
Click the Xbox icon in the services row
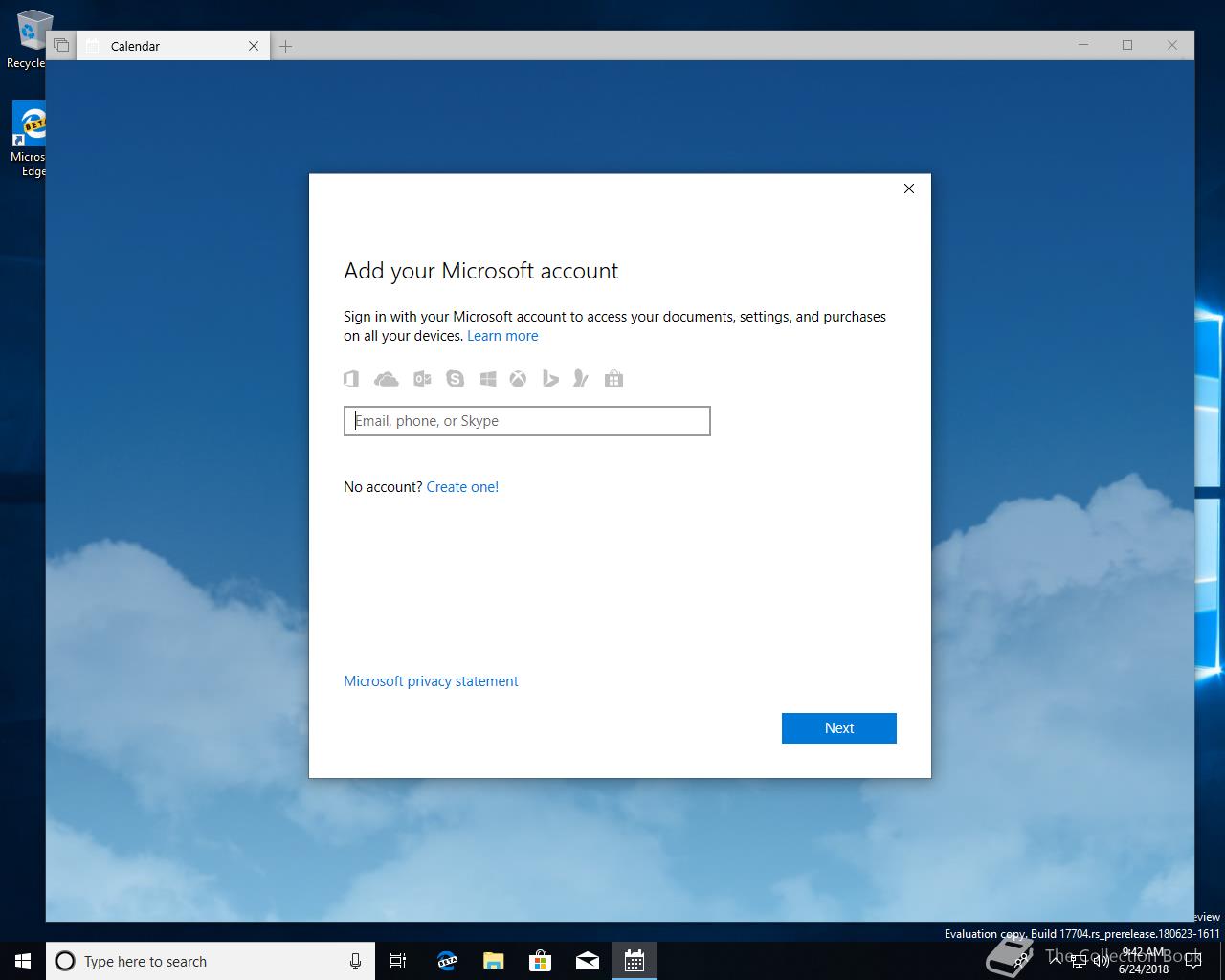click(x=518, y=379)
